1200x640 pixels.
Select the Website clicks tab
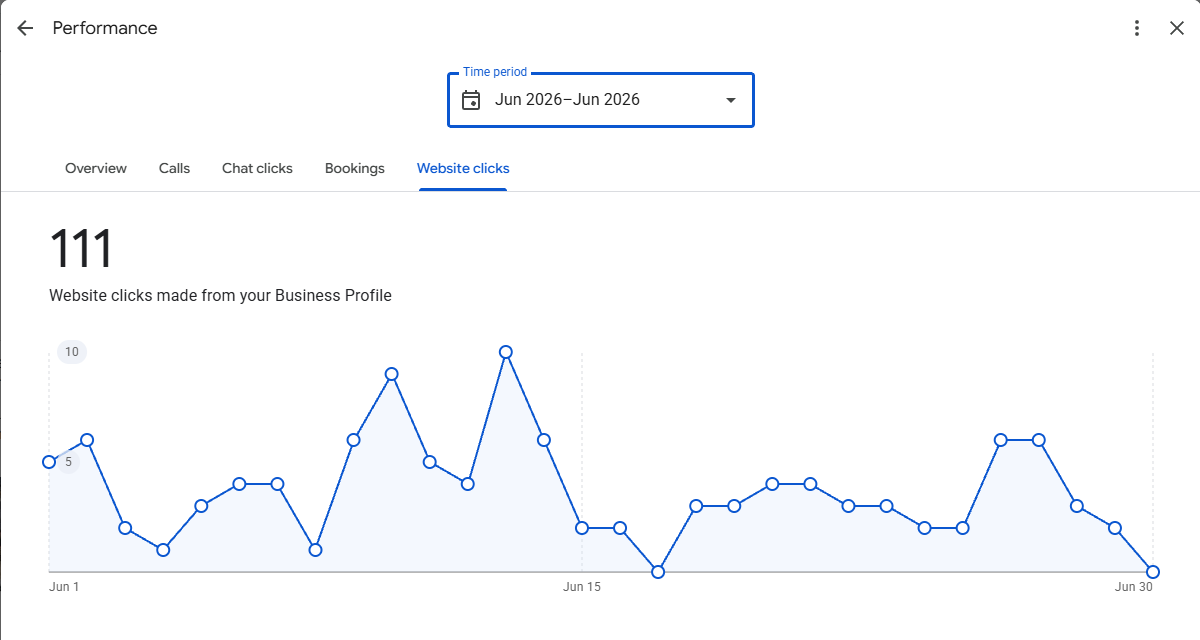coord(463,168)
